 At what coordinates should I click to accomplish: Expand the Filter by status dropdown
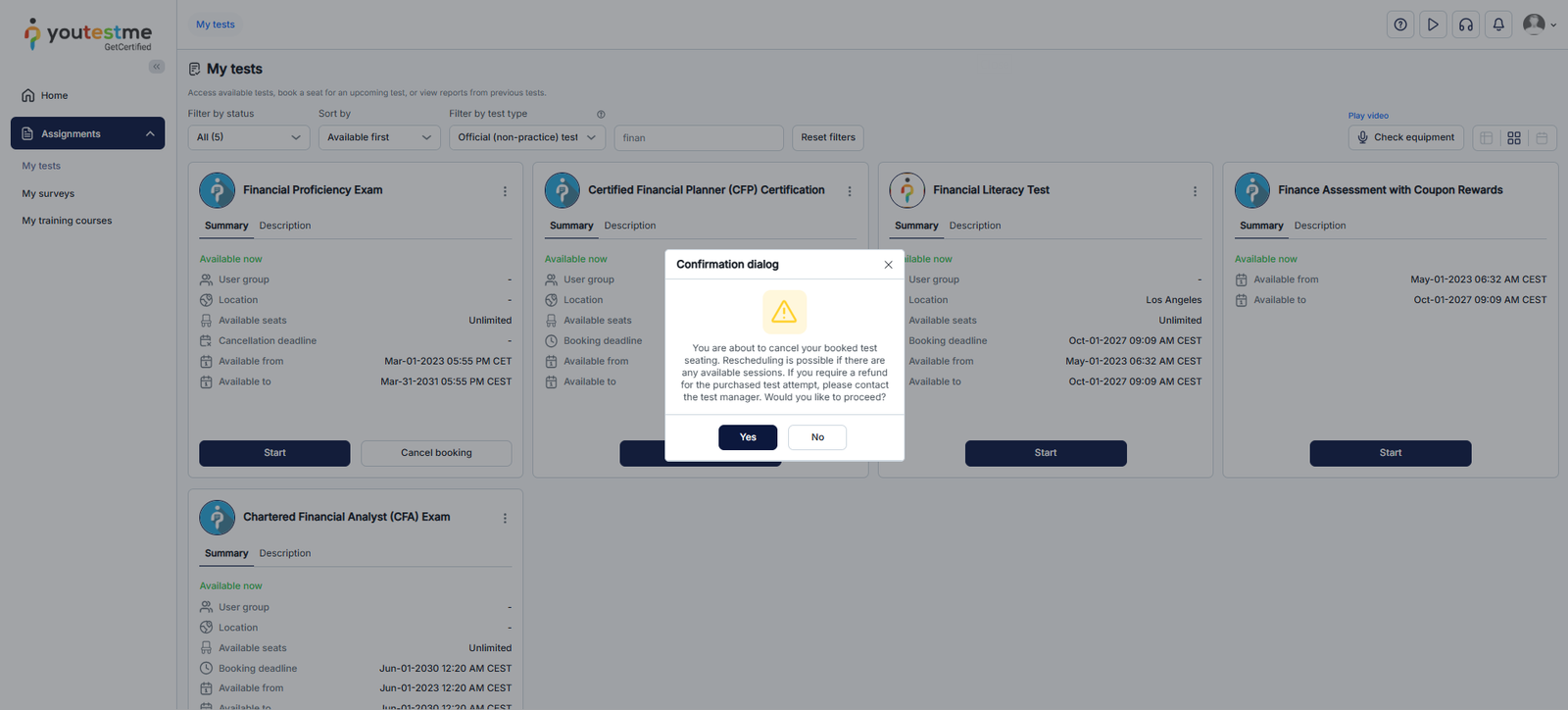pyautogui.click(x=248, y=137)
